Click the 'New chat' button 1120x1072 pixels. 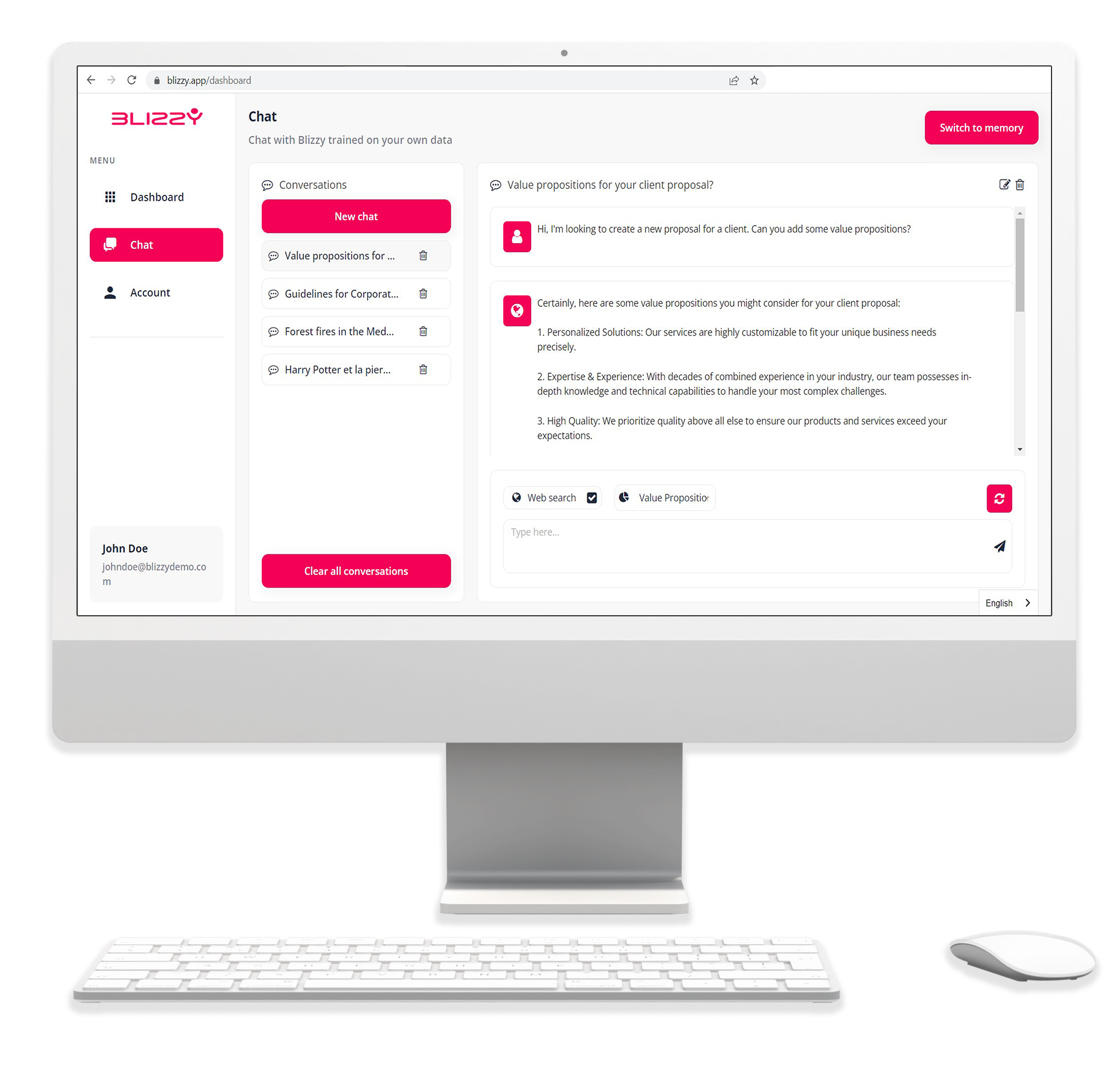click(355, 216)
